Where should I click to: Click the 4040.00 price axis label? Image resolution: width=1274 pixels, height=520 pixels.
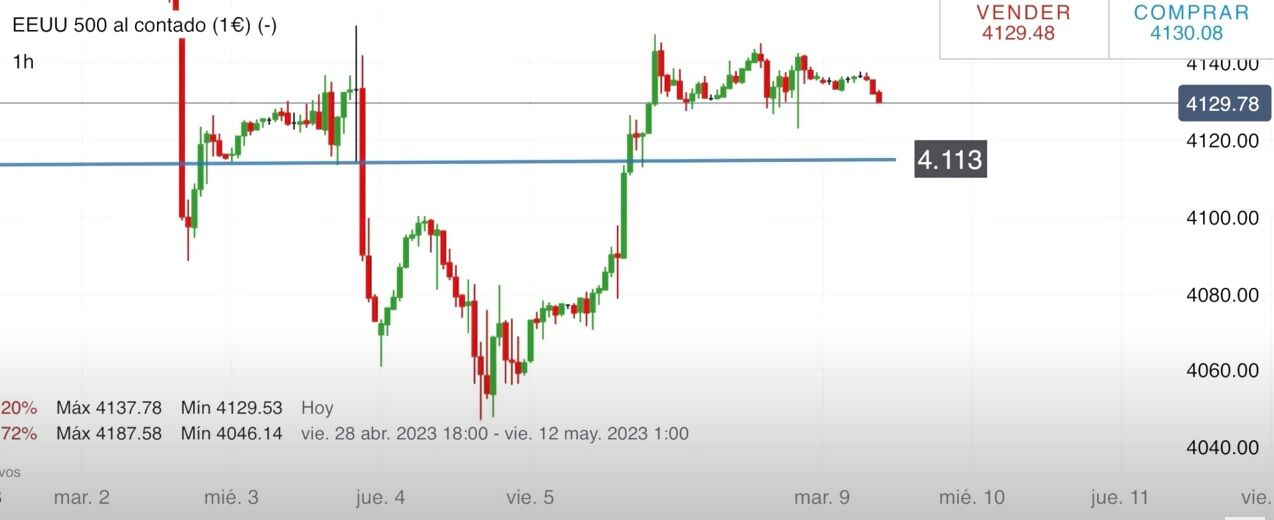click(x=1221, y=447)
